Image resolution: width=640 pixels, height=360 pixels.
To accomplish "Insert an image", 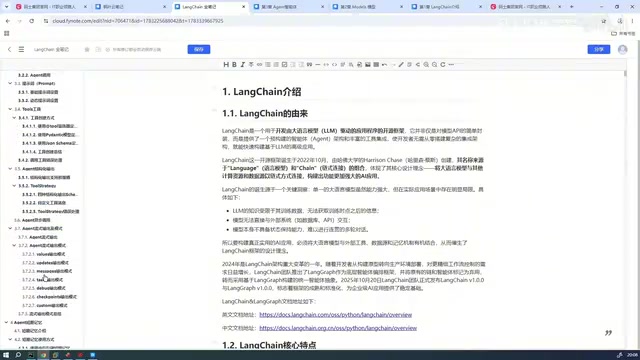I will (368, 64).
